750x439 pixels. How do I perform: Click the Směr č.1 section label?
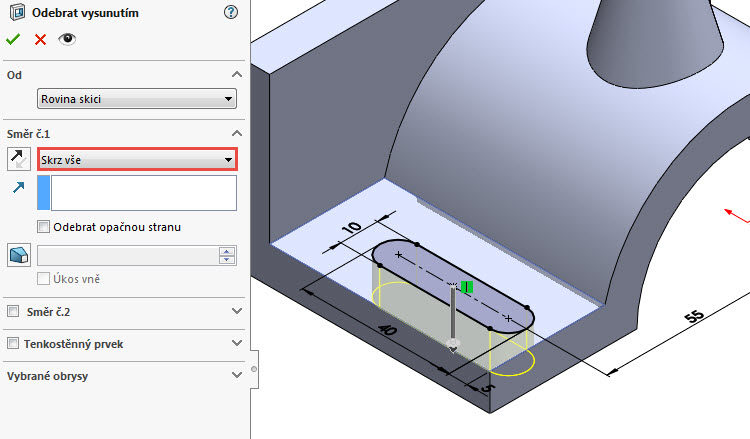point(28,134)
